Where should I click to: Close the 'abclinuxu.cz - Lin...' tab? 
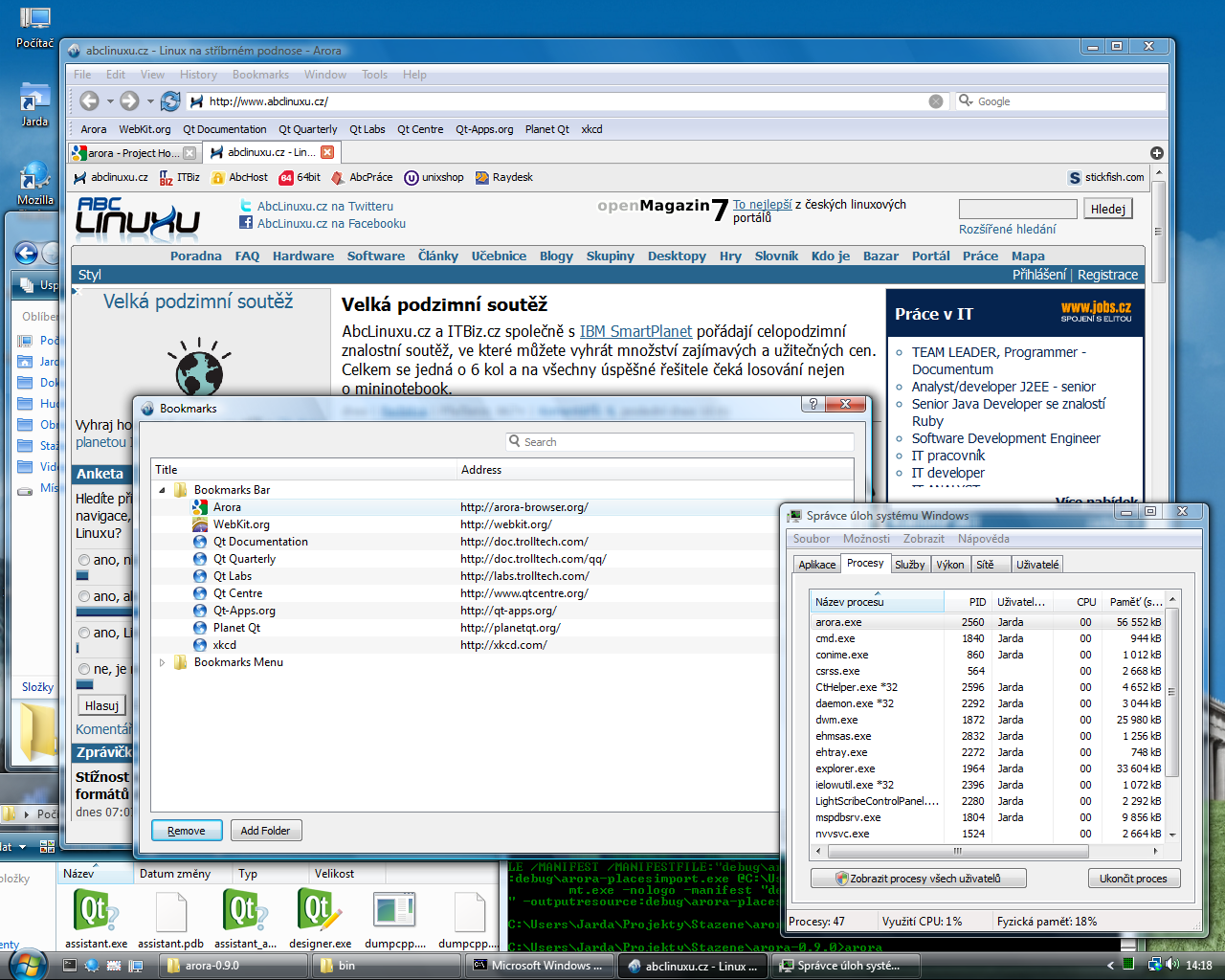pos(327,152)
